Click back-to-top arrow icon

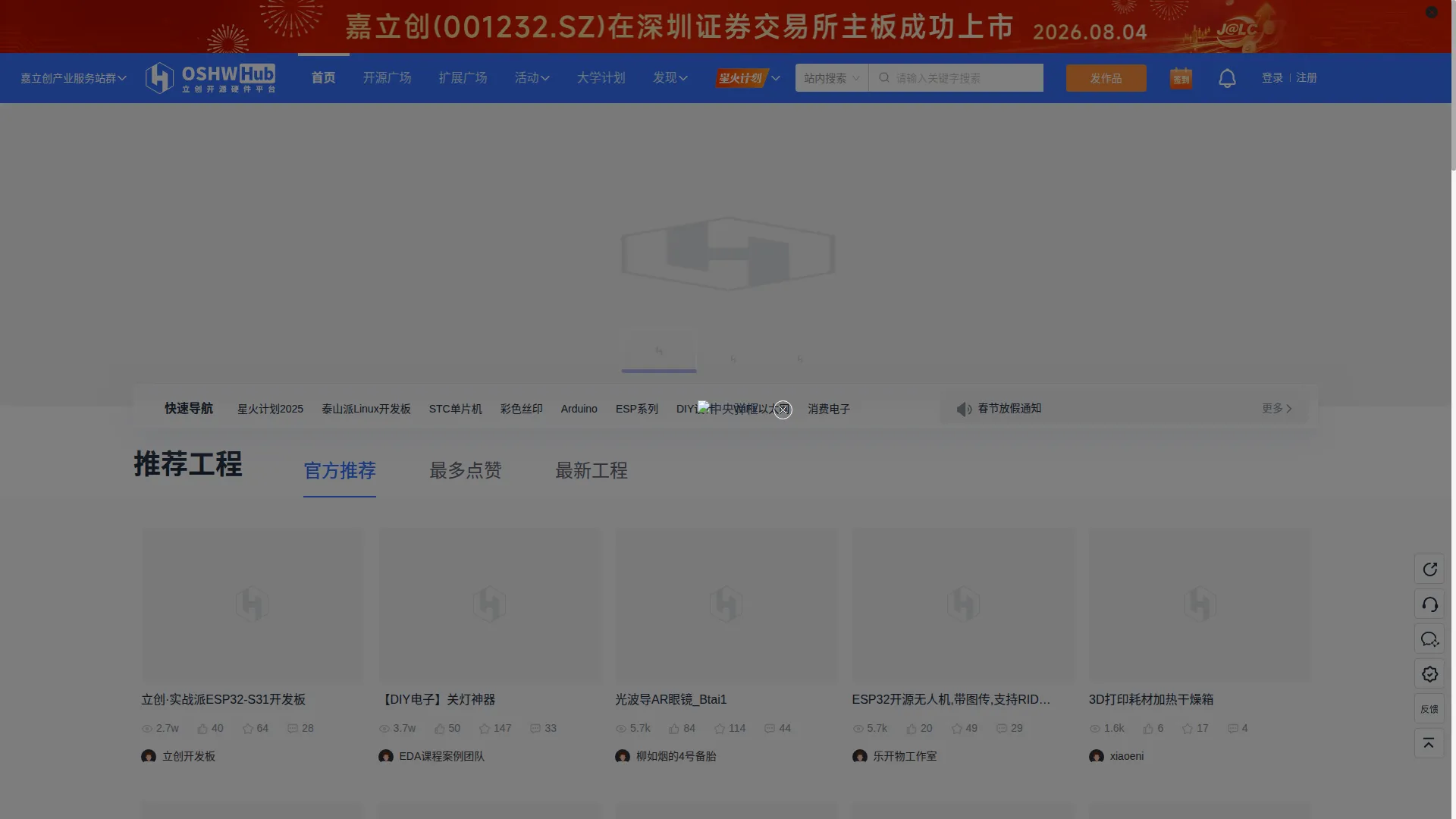(1429, 743)
